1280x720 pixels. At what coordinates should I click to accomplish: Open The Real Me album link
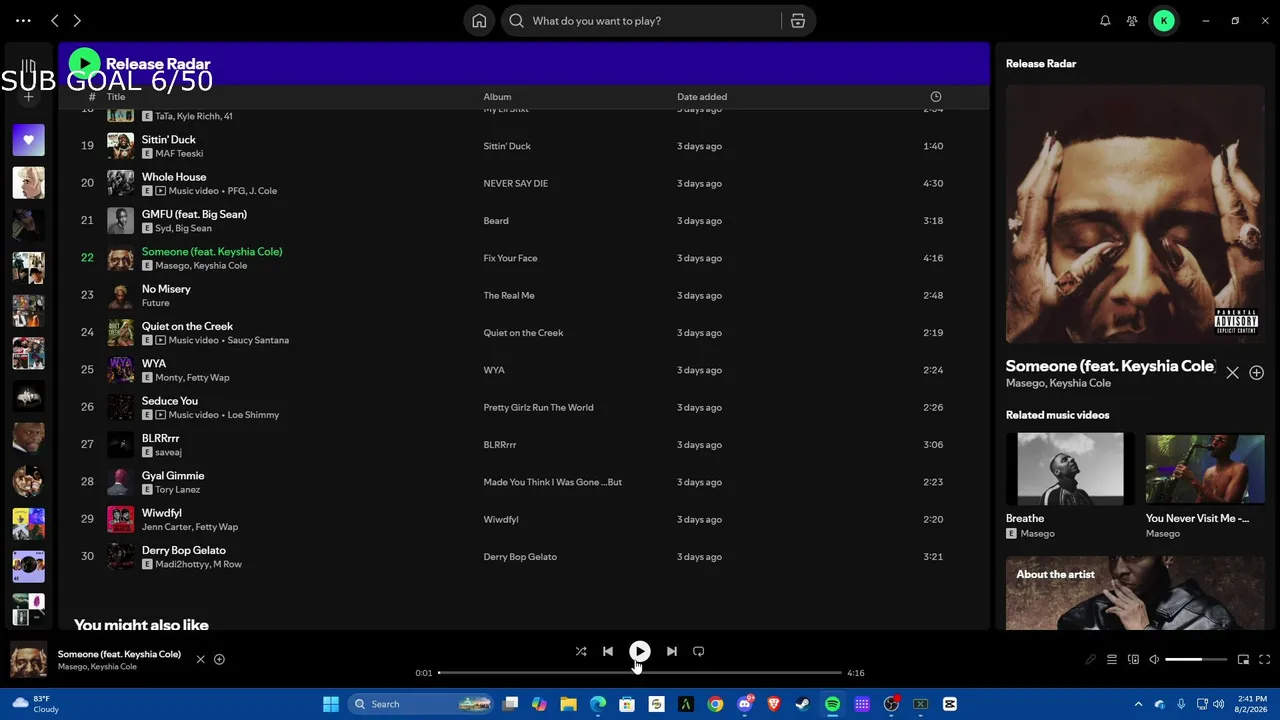pos(509,295)
